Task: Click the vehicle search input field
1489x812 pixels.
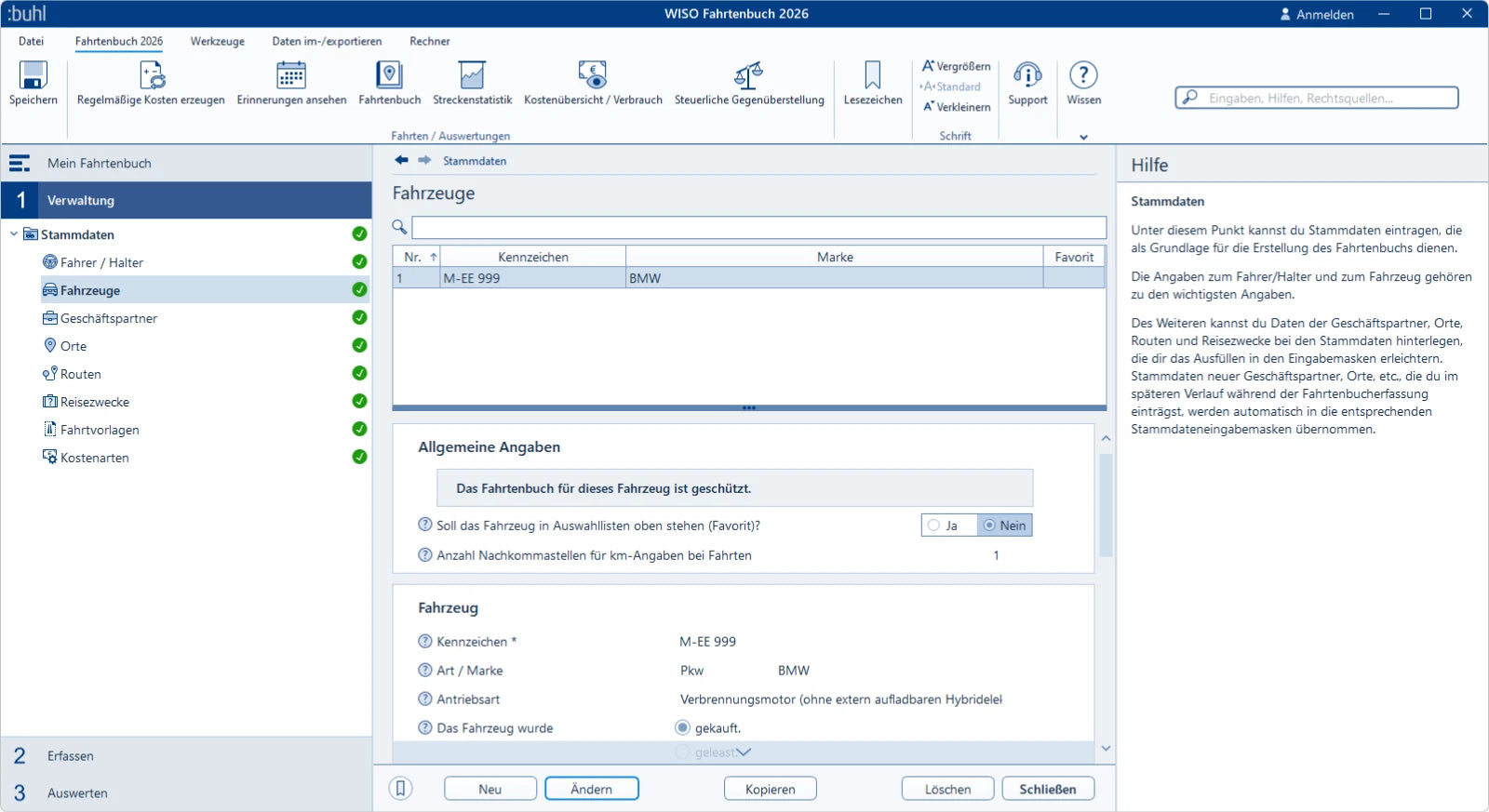Action: pos(758,227)
